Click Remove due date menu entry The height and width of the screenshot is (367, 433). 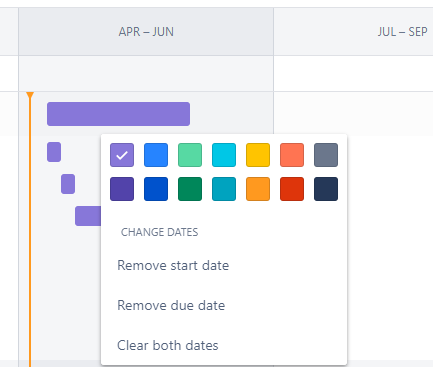(224, 305)
